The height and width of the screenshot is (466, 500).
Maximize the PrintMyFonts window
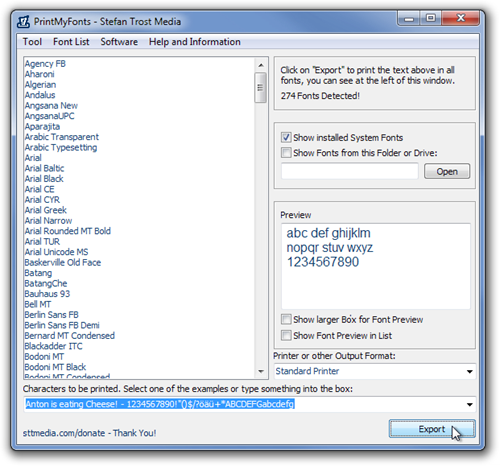(430, 19)
